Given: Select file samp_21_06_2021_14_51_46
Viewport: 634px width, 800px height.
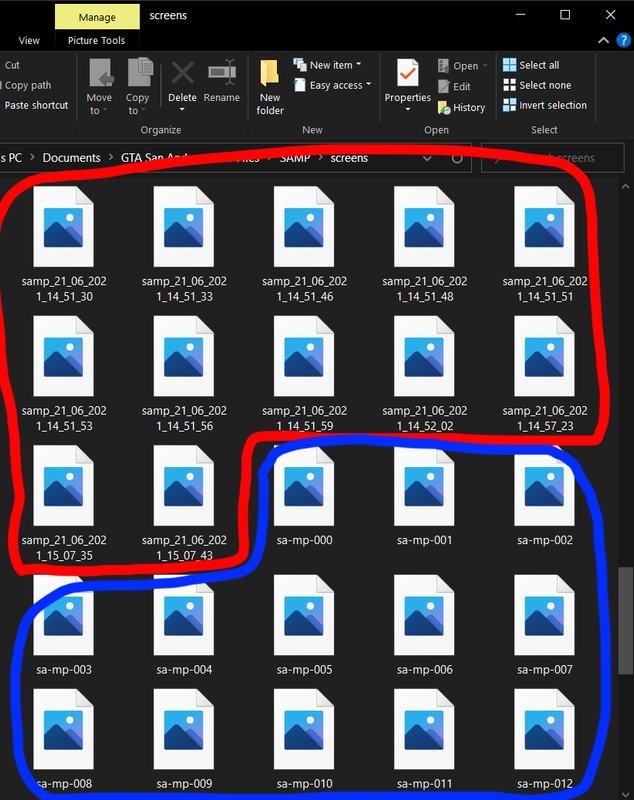Looking at the screenshot, I should [x=305, y=244].
